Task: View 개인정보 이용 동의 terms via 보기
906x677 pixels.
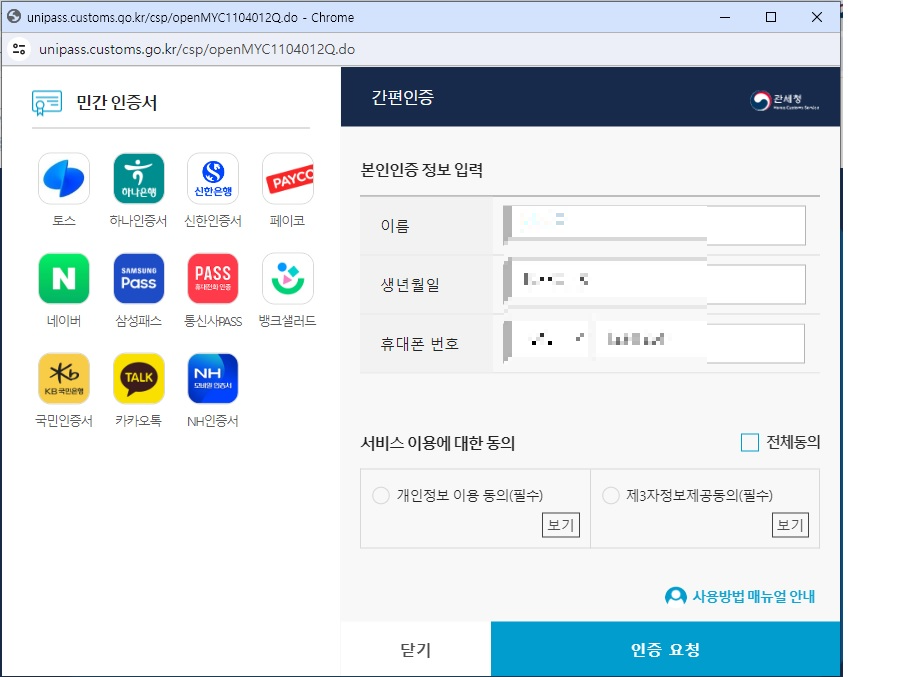Action: pyautogui.click(x=560, y=525)
